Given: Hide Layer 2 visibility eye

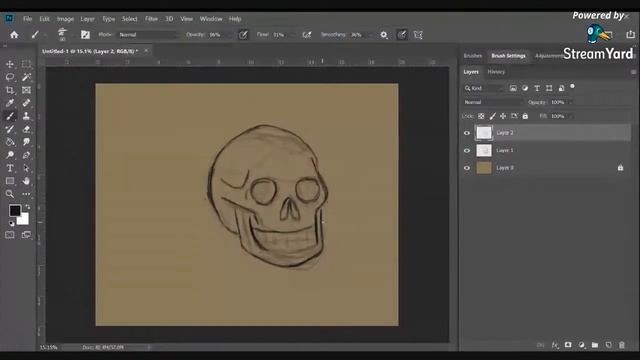Looking at the screenshot, I should pos(467,133).
